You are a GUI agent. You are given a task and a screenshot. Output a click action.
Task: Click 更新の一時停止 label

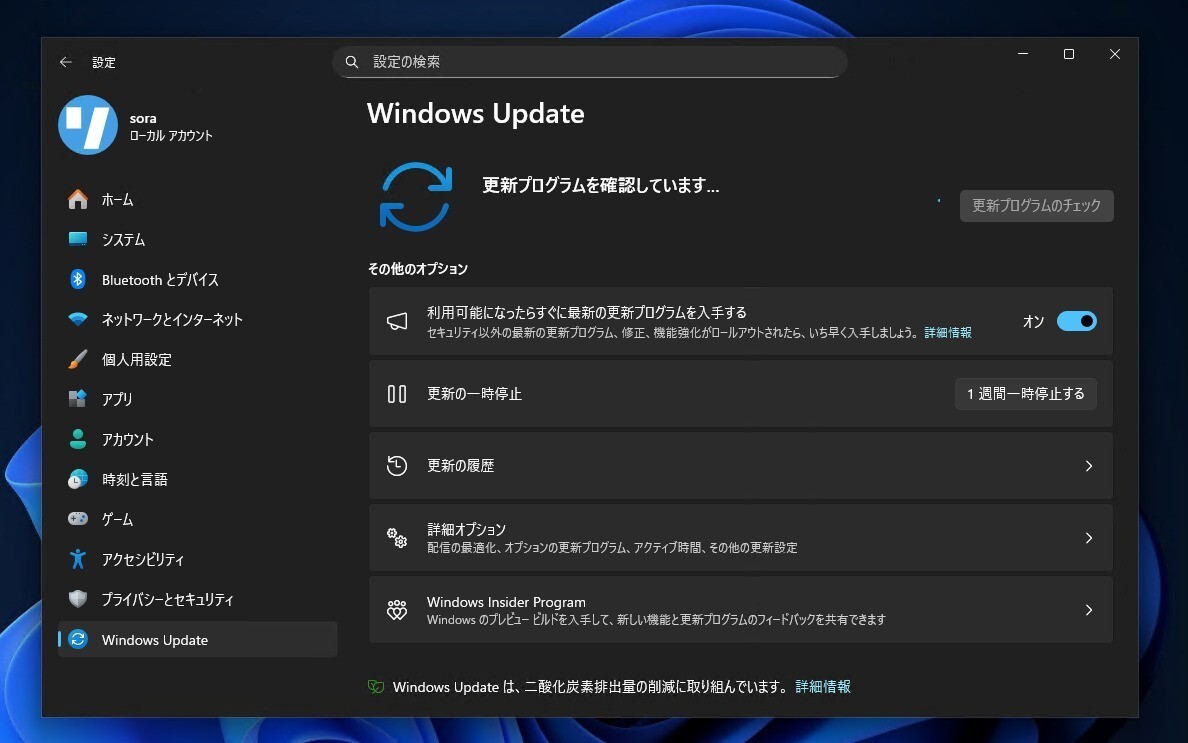474,394
